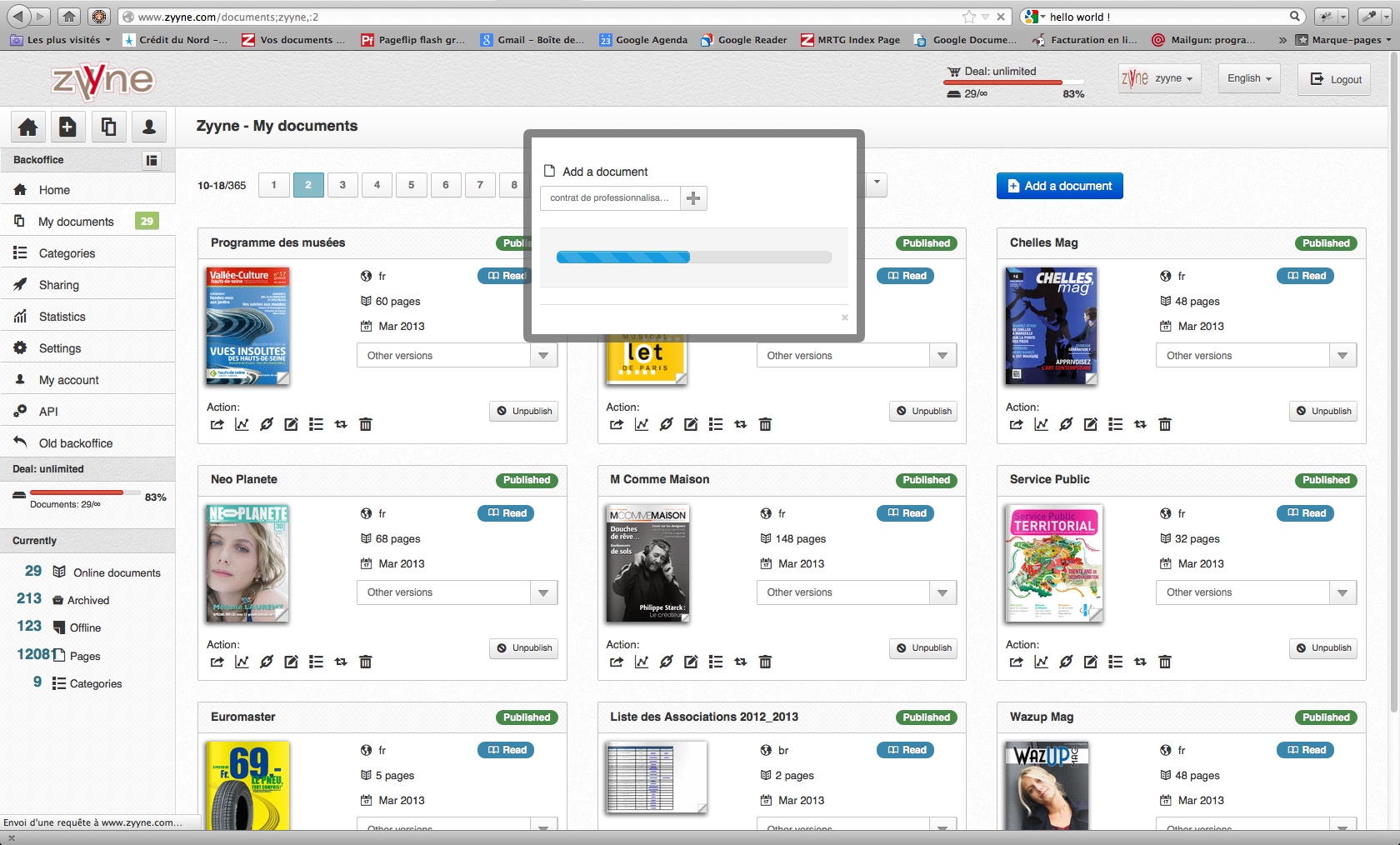
Task: Open the Les plus visités bookmarks menu
Action: [61, 39]
